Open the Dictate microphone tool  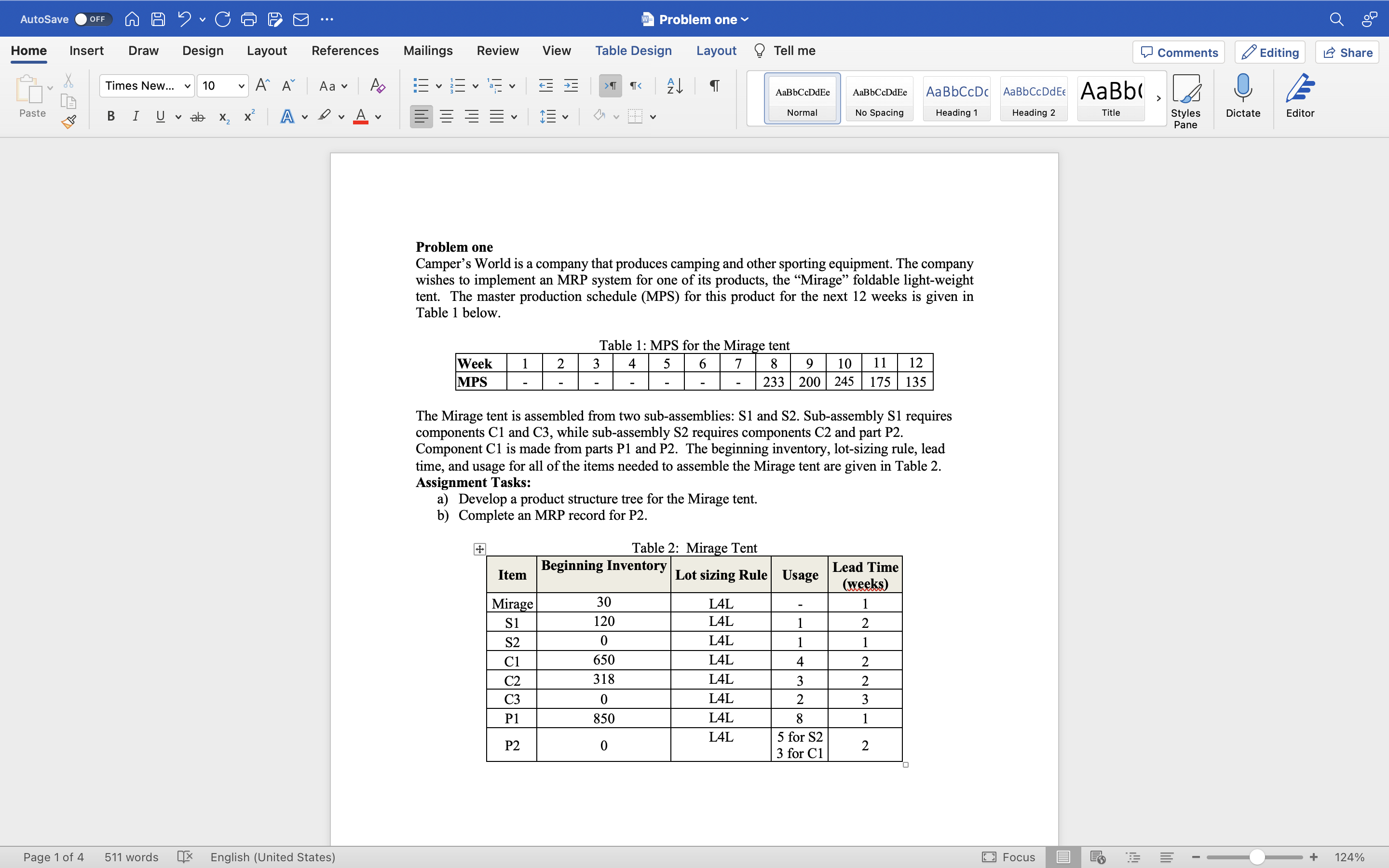coord(1243,95)
